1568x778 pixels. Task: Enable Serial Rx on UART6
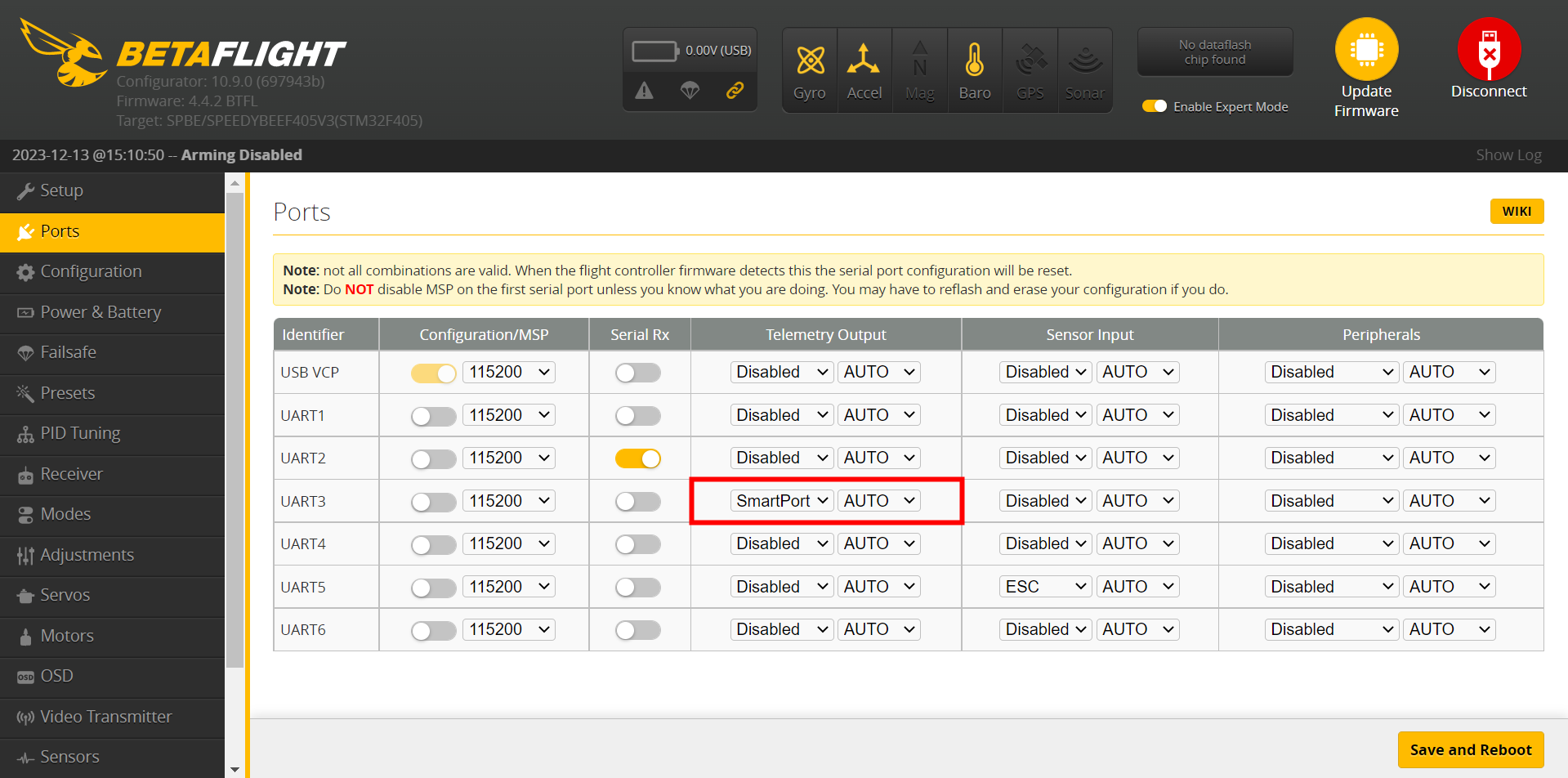[638, 631]
